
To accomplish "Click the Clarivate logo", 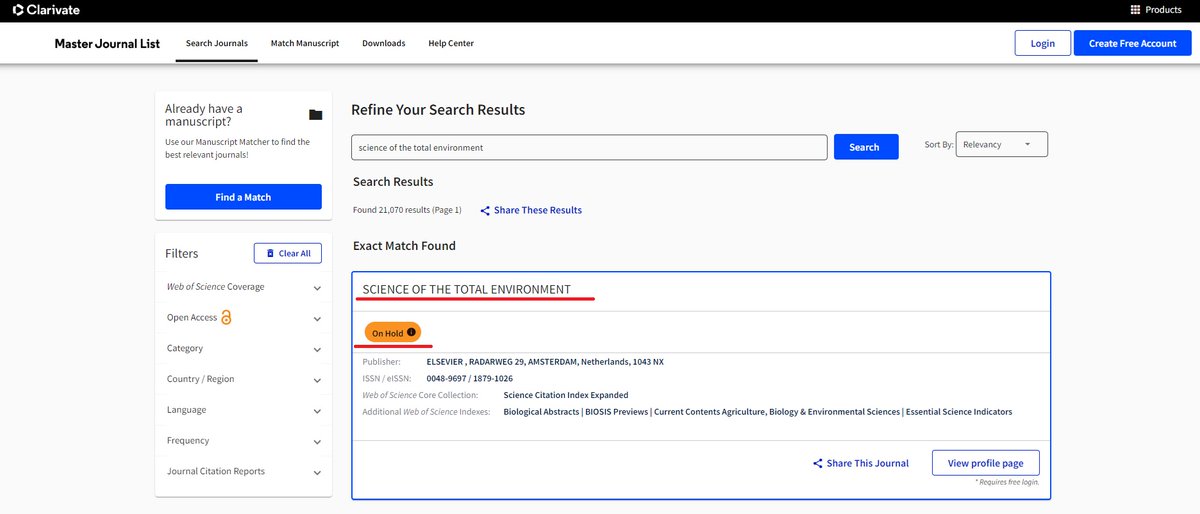I will click(x=46, y=10).
